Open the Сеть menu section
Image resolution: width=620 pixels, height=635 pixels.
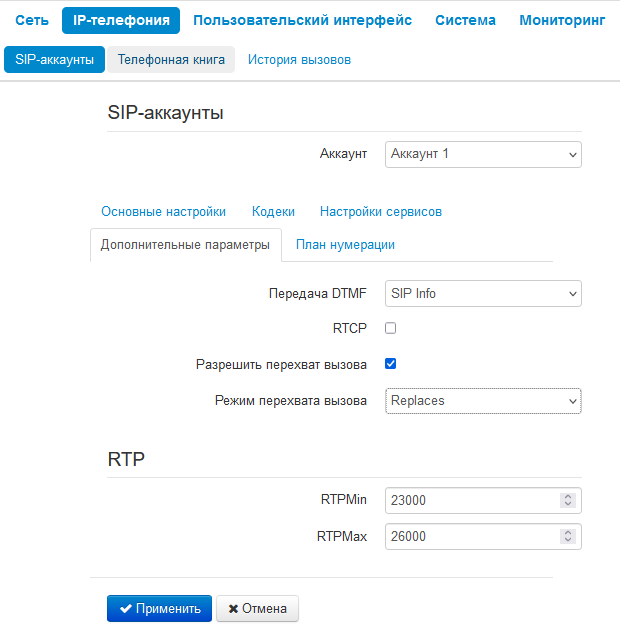pos(32,20)
